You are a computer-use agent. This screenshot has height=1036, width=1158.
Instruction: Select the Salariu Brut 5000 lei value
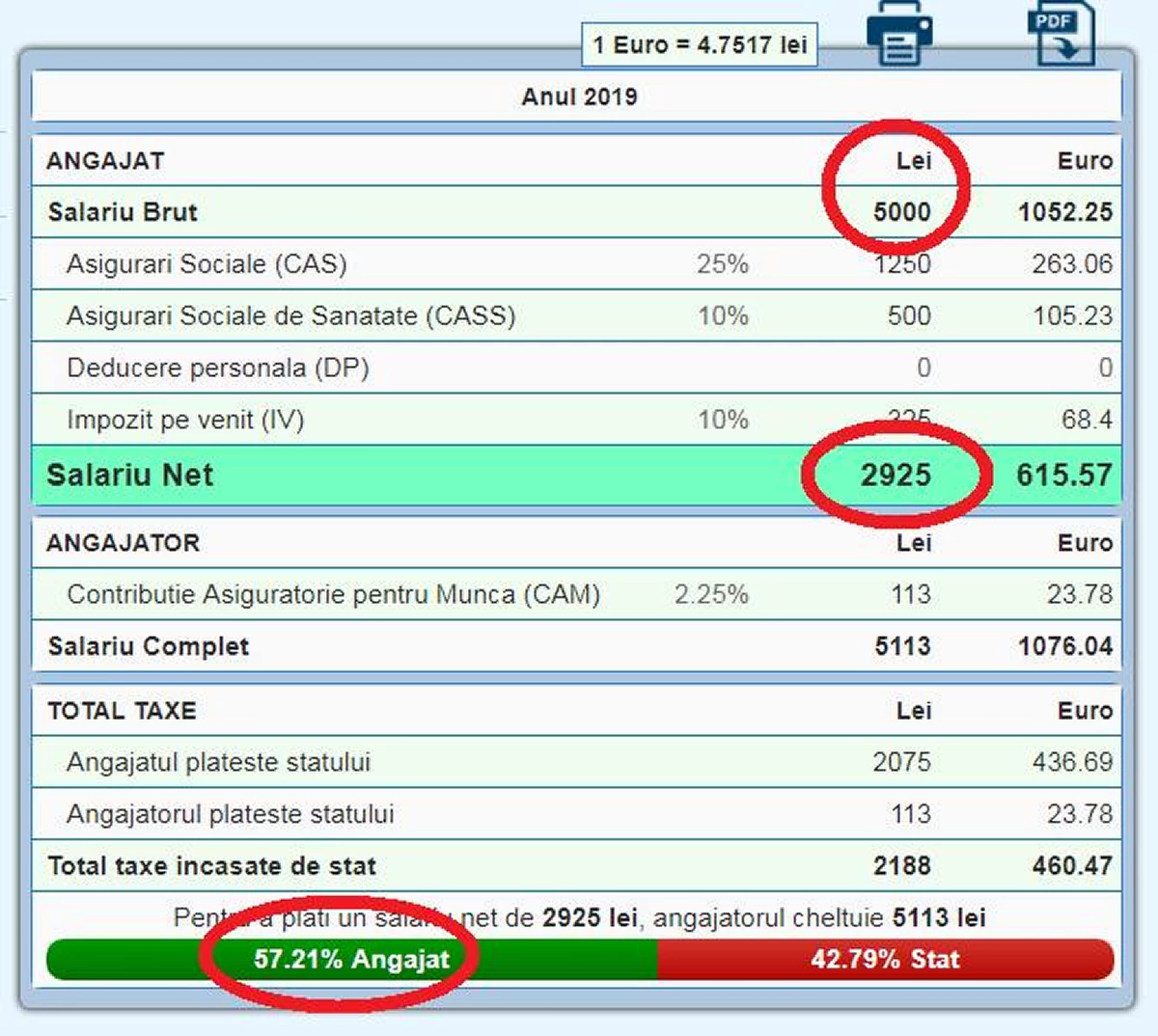[901, 212]
